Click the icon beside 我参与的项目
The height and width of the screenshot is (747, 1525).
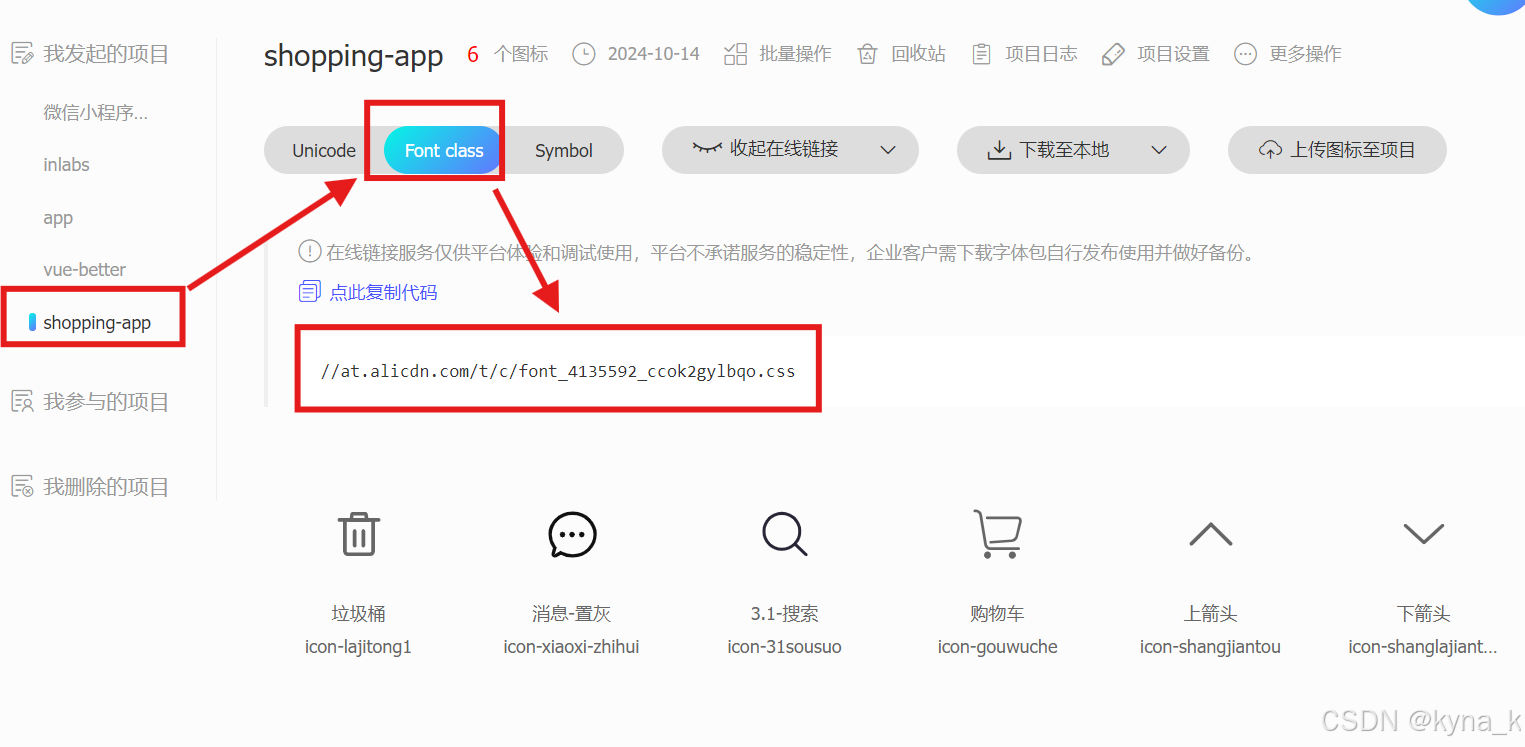[22, 402]
